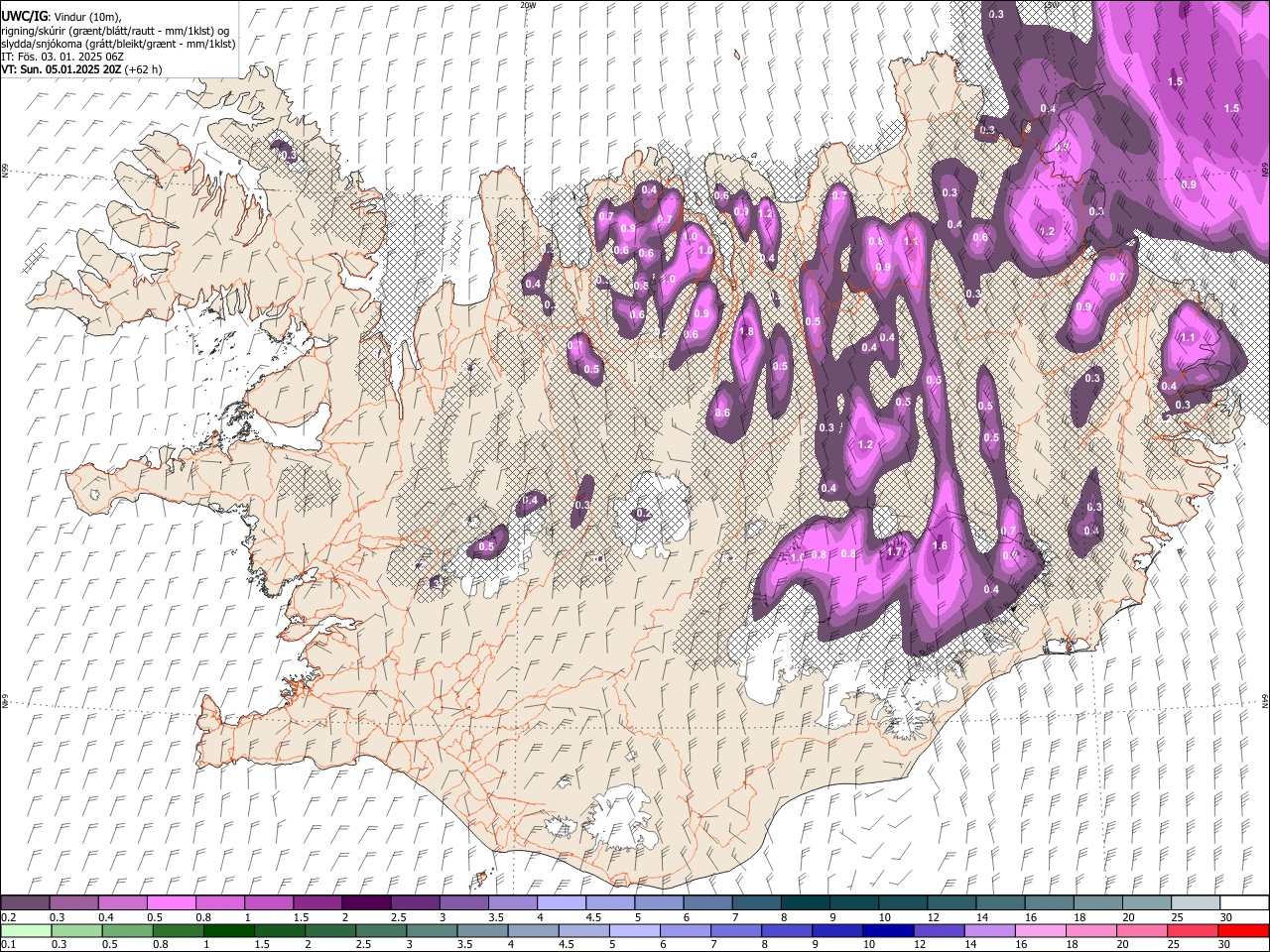The image size is (1270, 952).
Task: Click the navy blue swatch at 10, rain scale
Action: click(x=887, y=931)
